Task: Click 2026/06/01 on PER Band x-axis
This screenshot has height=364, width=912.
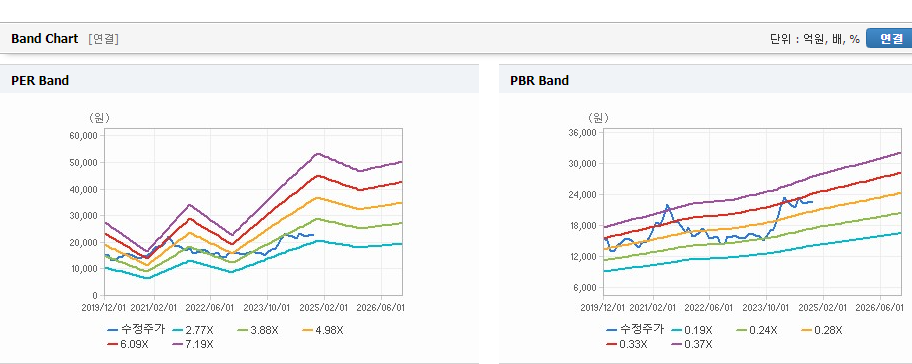Action: 380,307
